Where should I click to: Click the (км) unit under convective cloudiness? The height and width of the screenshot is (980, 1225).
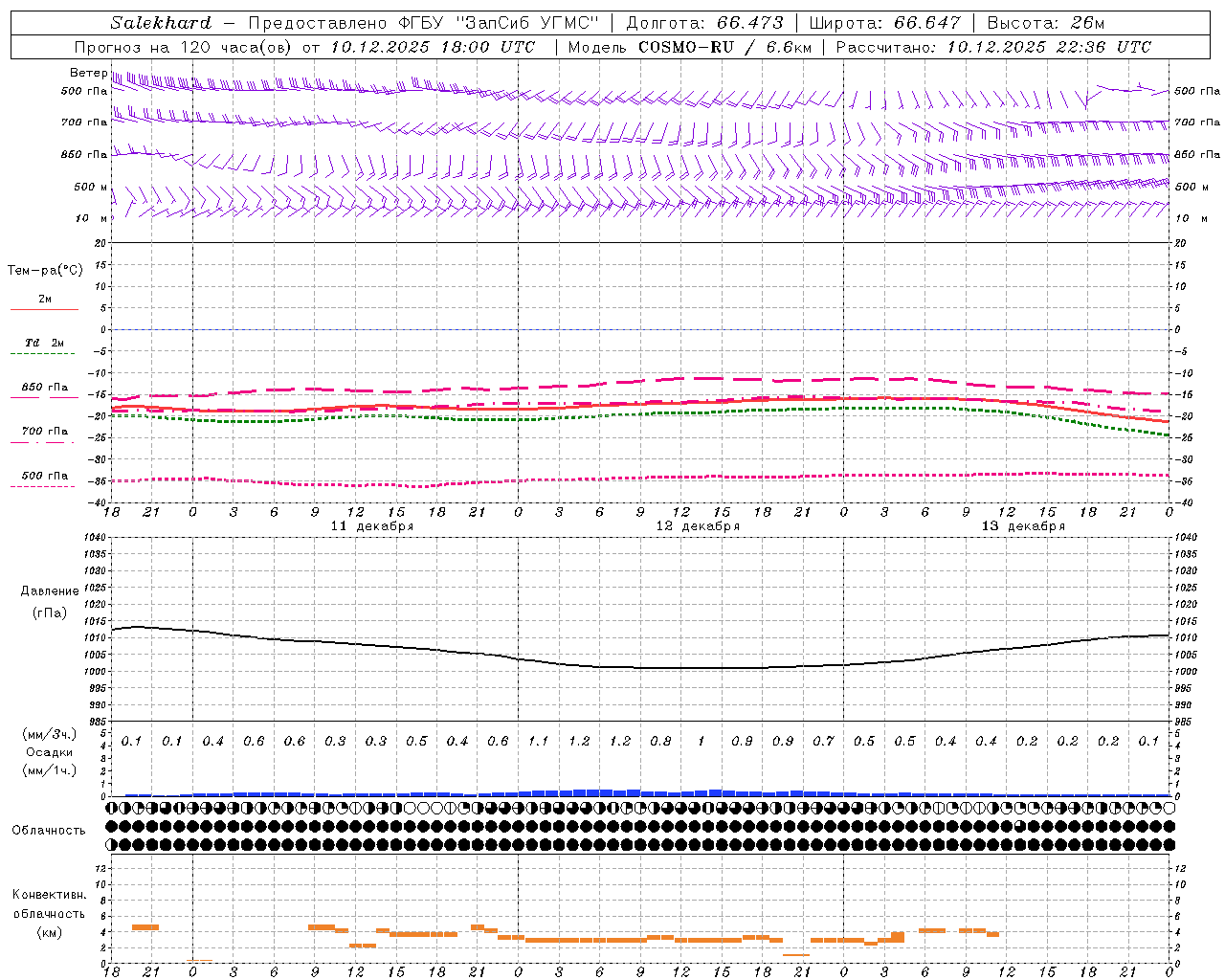tap(50, 932)
